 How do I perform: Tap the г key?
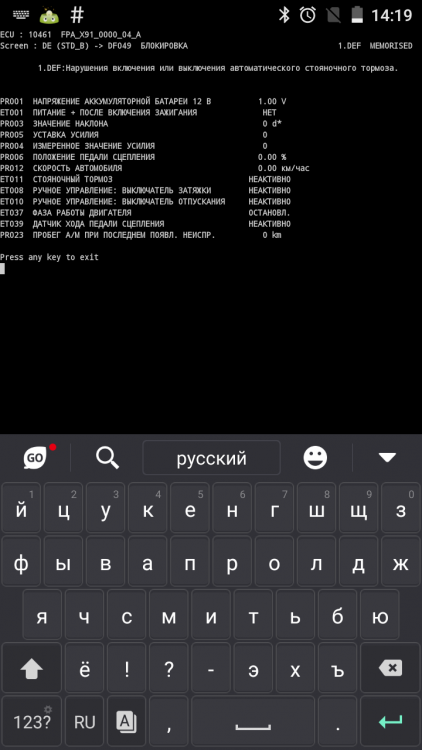coord(274,508)
